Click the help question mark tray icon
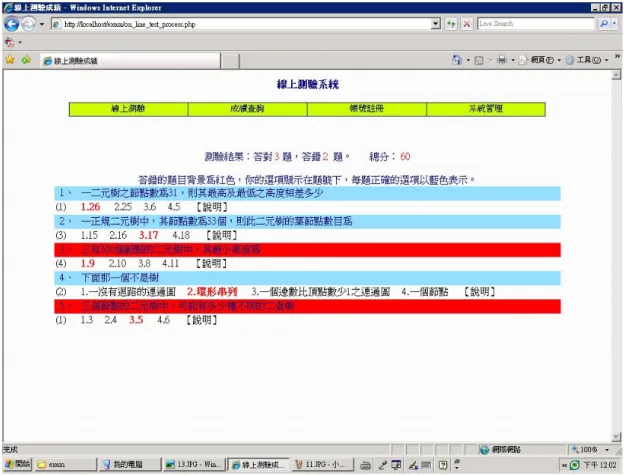This screenshot has height=476, width=624. point(443,465)
